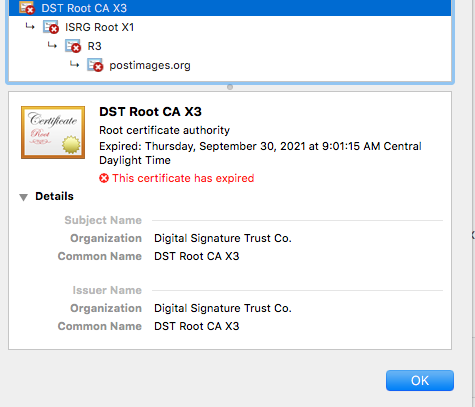
Task: Click the 'Issuer Name' section header
Action: click(x=107, y=290)
